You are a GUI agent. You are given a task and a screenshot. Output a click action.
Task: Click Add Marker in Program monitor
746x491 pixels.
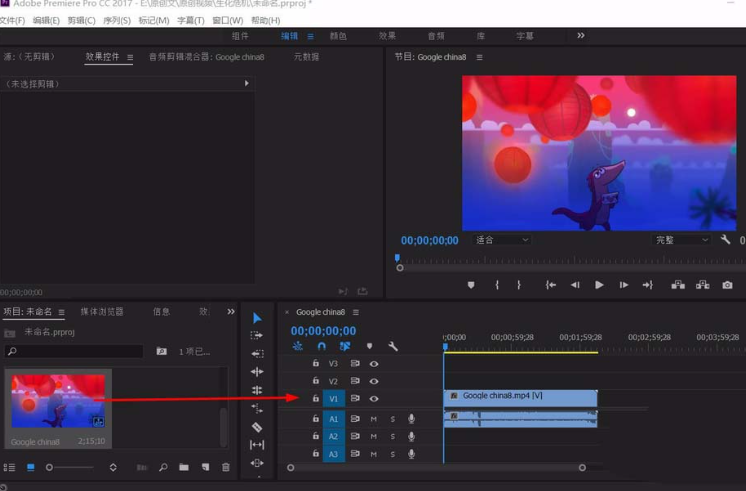pos(471,285)
